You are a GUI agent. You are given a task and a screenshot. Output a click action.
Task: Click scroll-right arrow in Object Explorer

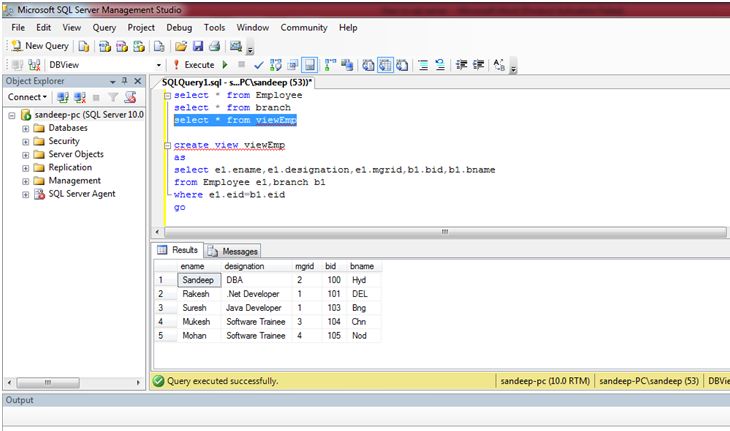pyautogui.click(x=138, y=383)
